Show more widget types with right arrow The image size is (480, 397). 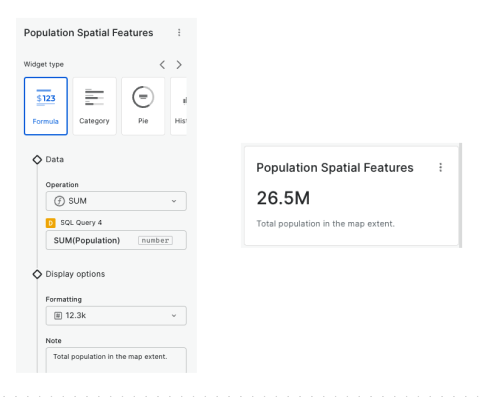coord(179,65)
